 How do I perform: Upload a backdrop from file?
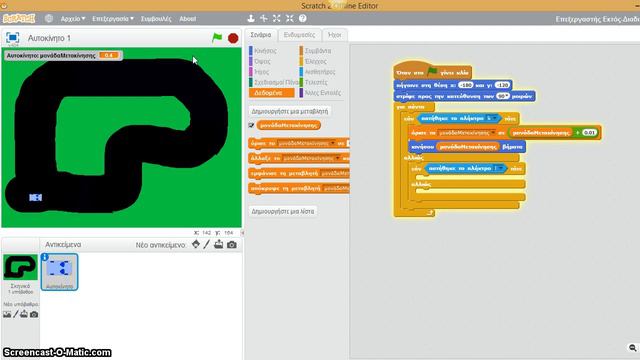pyautogui.click(x=24, y=314)
